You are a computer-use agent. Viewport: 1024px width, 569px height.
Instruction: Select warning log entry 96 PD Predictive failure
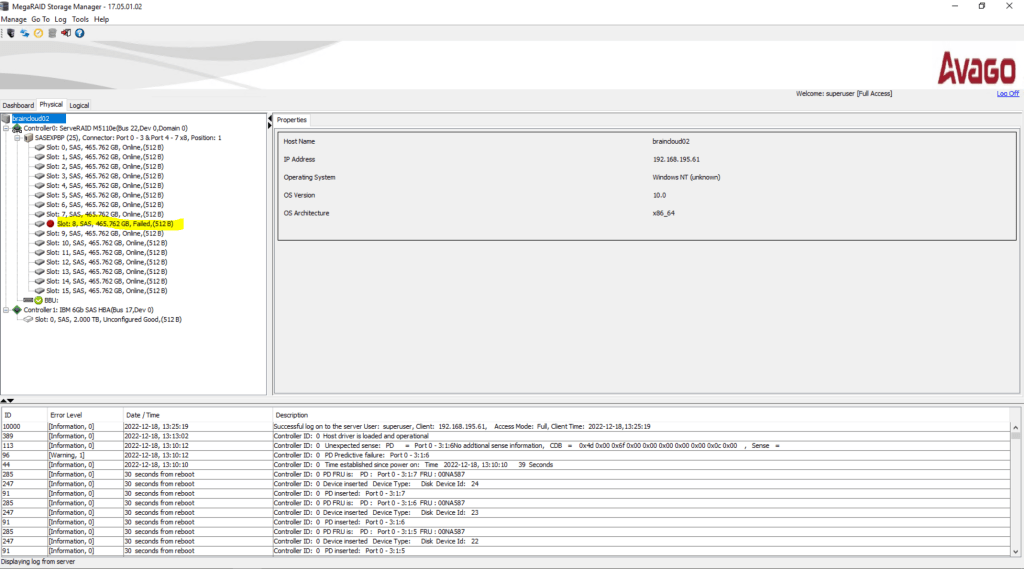pyautogui.click(x=506, y=455)
